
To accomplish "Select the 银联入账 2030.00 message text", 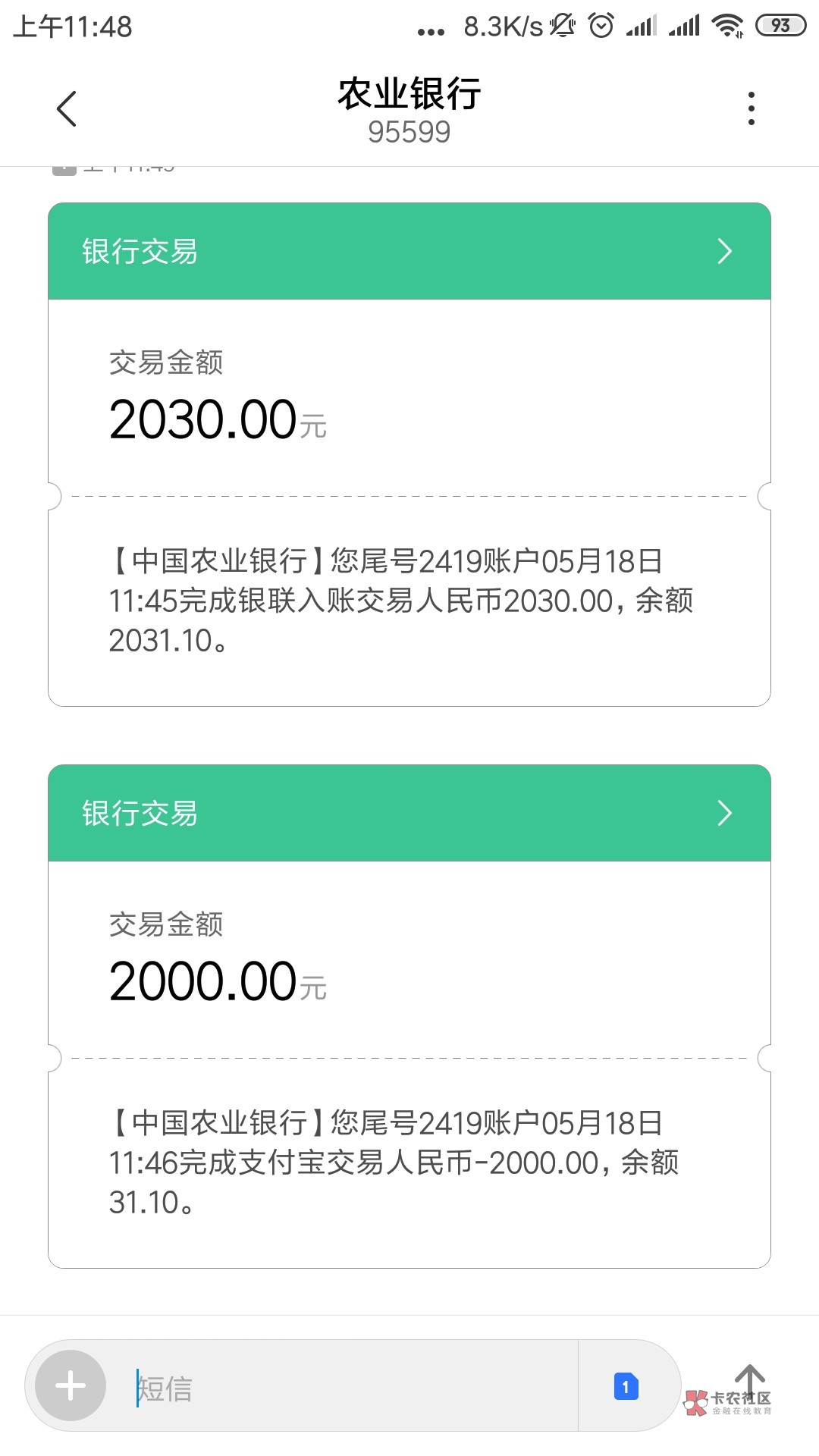I will point(400,601).
